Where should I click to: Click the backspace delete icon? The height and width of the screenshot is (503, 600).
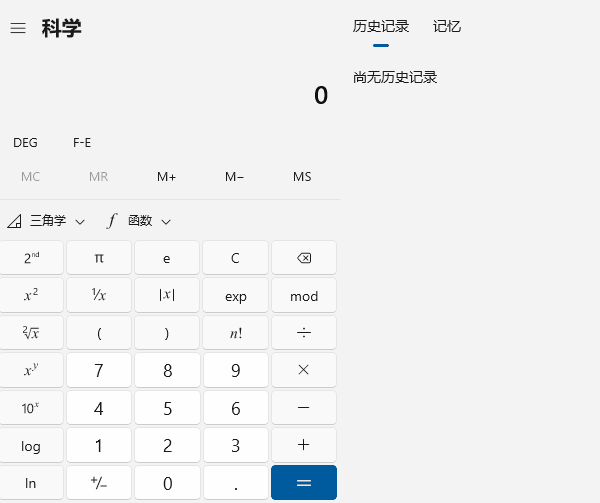(304, 258)
